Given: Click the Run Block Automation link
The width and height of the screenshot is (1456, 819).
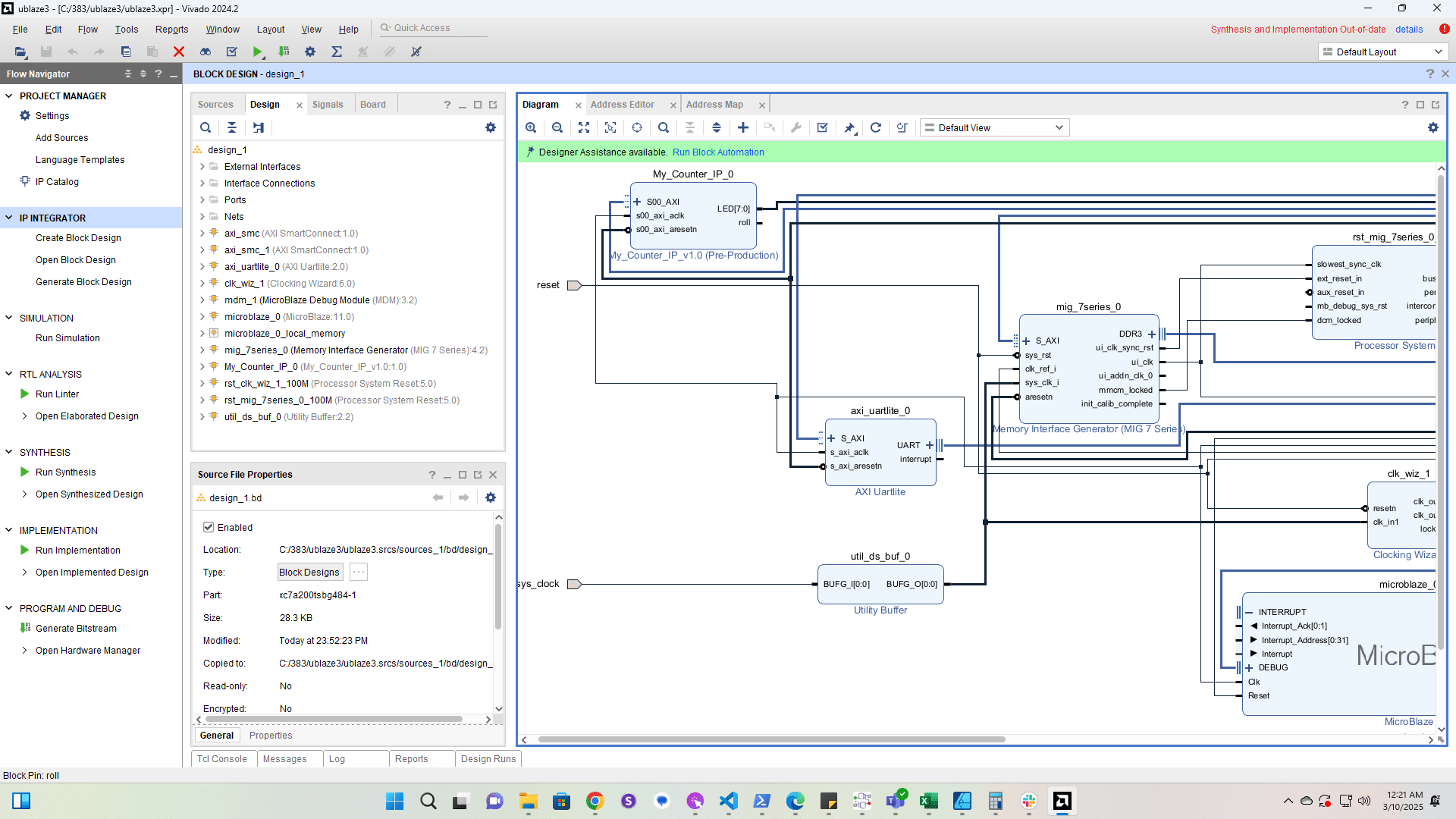Looking at the screenshot, I should click(x=717, y=152).
